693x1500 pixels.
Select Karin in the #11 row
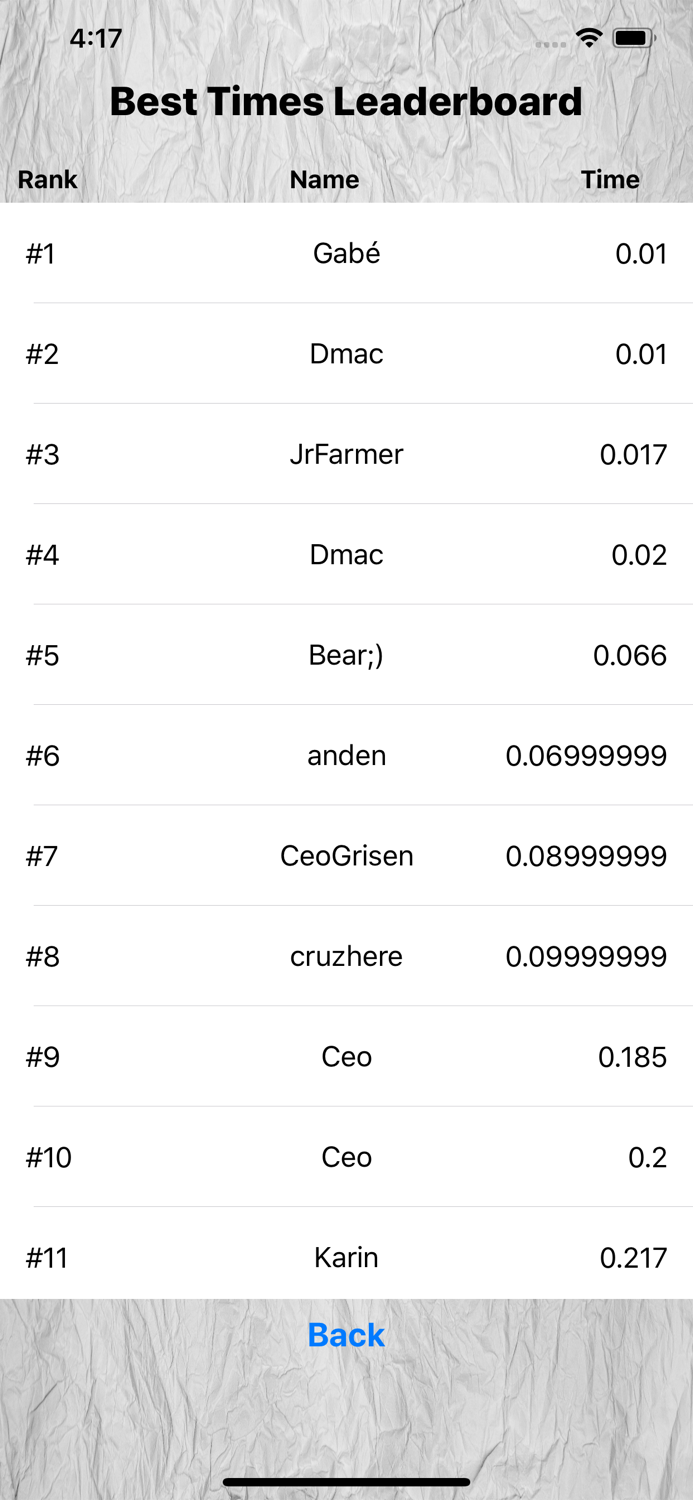[346, 1258]
